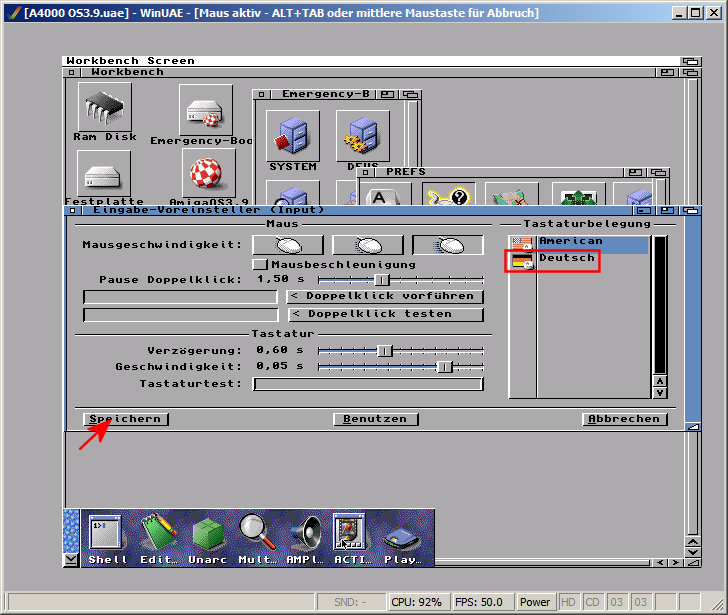Open the Ram Disk icon
The height and width of the screenshot is (615, 728).
104,108
